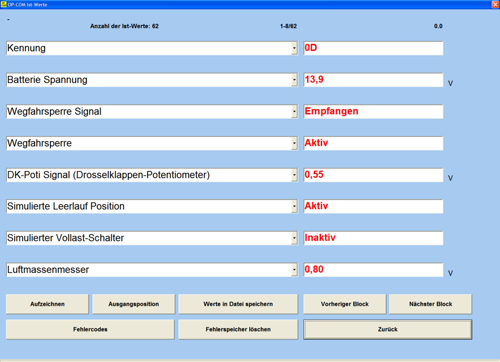Click Fehlerspeicher löschen button
The image size is (500, 362).
coord(238,329)
